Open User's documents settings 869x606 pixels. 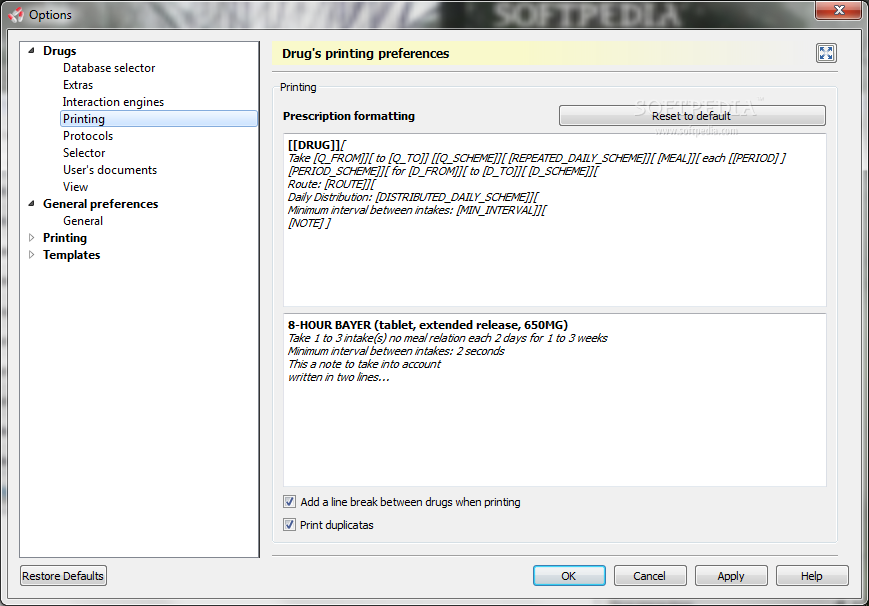tap(110, 170)
